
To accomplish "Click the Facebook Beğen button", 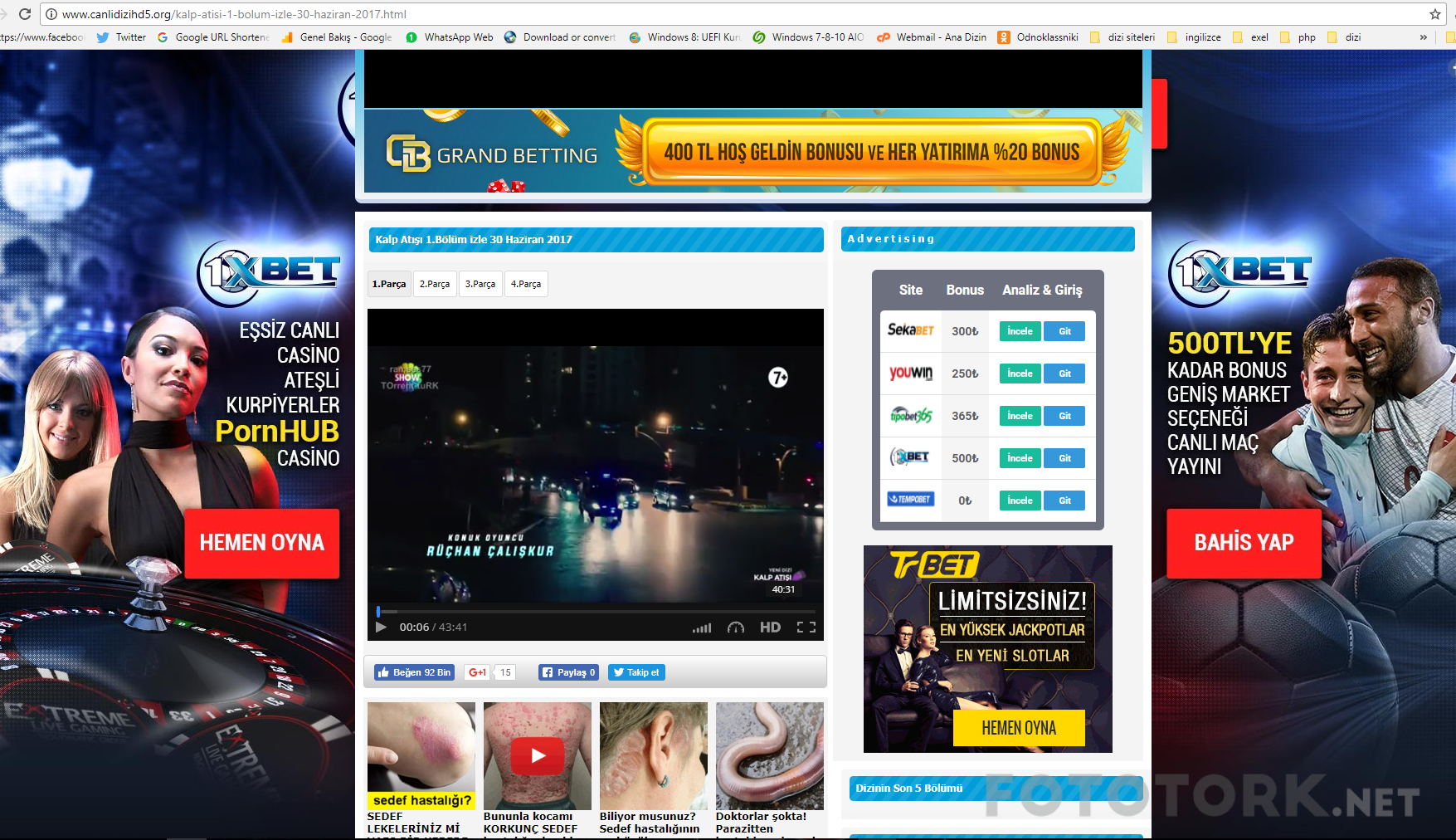I will (x=414, y=672).
